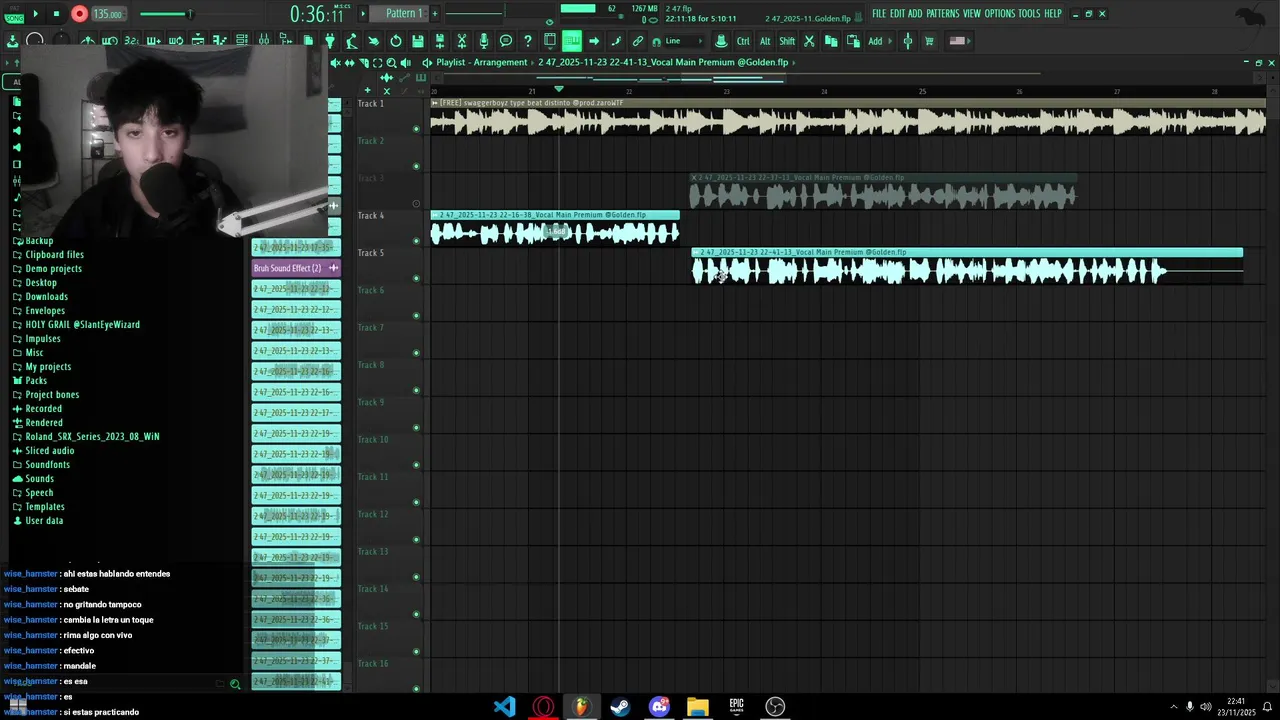Open the OPTIONS menu

[x=1000, y=14]
